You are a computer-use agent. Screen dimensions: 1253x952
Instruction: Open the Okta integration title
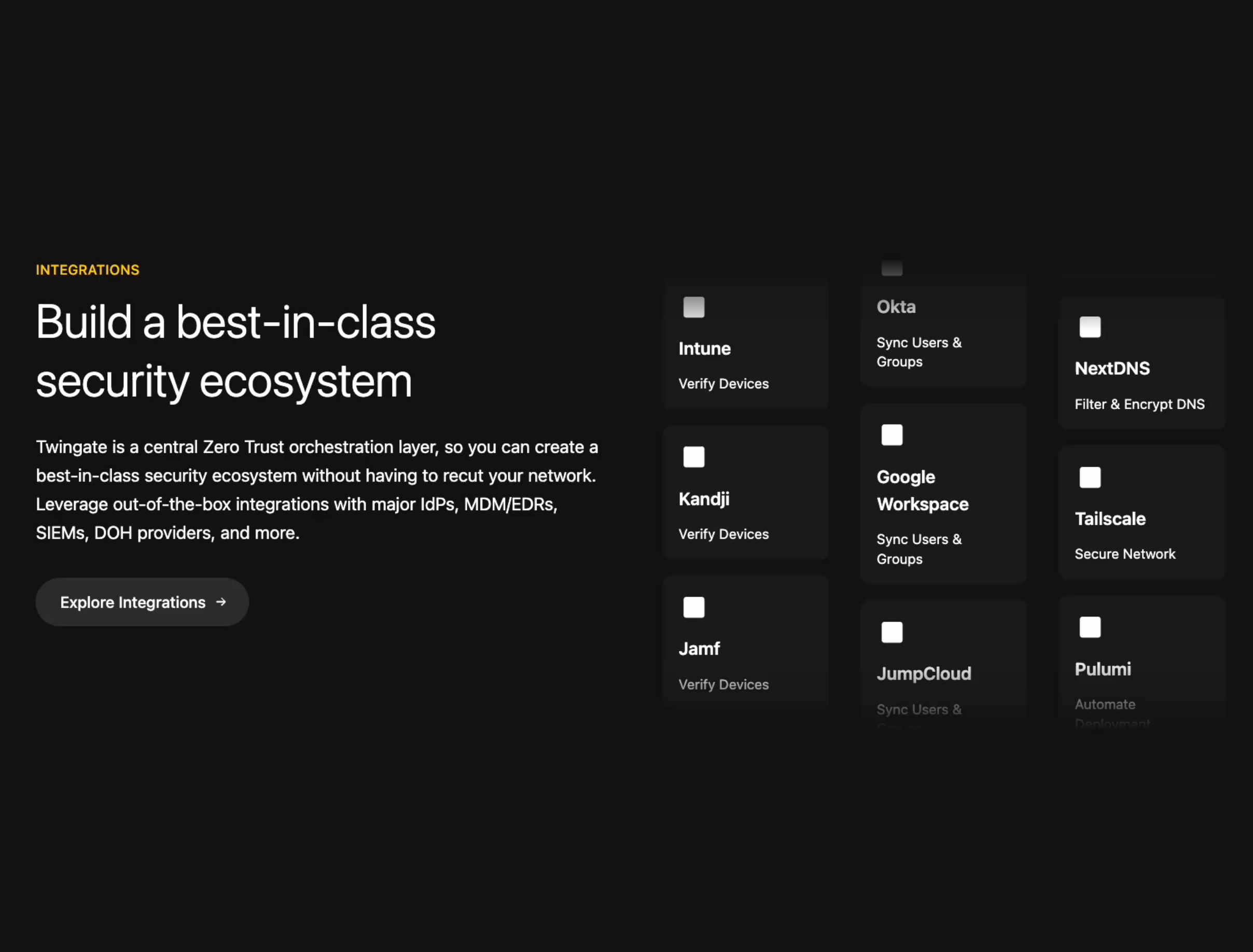pyautogui.click(x=896, y=306)
